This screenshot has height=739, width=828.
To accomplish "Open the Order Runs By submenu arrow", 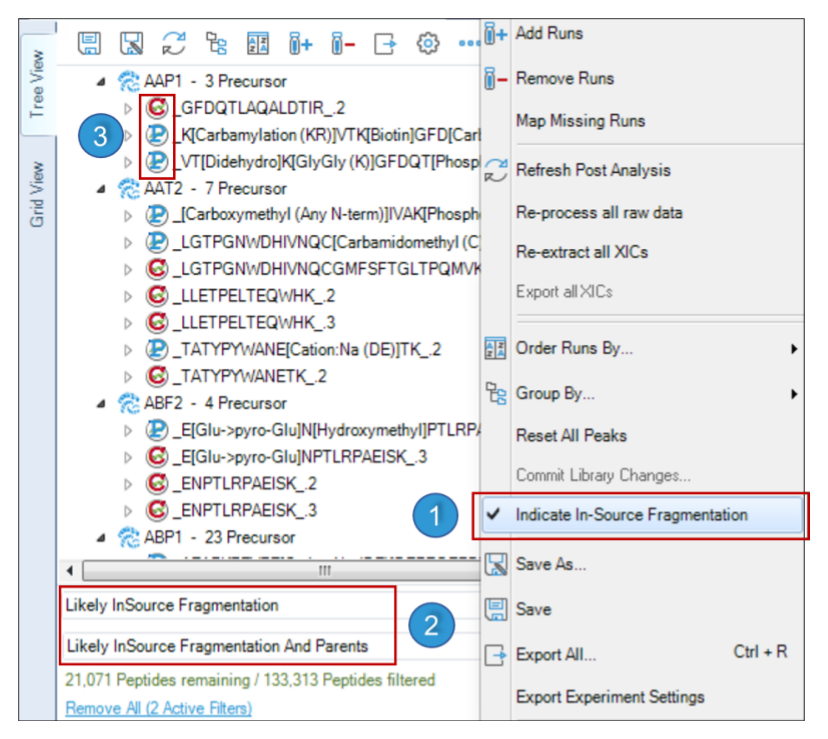I will (x=794, y=349).
